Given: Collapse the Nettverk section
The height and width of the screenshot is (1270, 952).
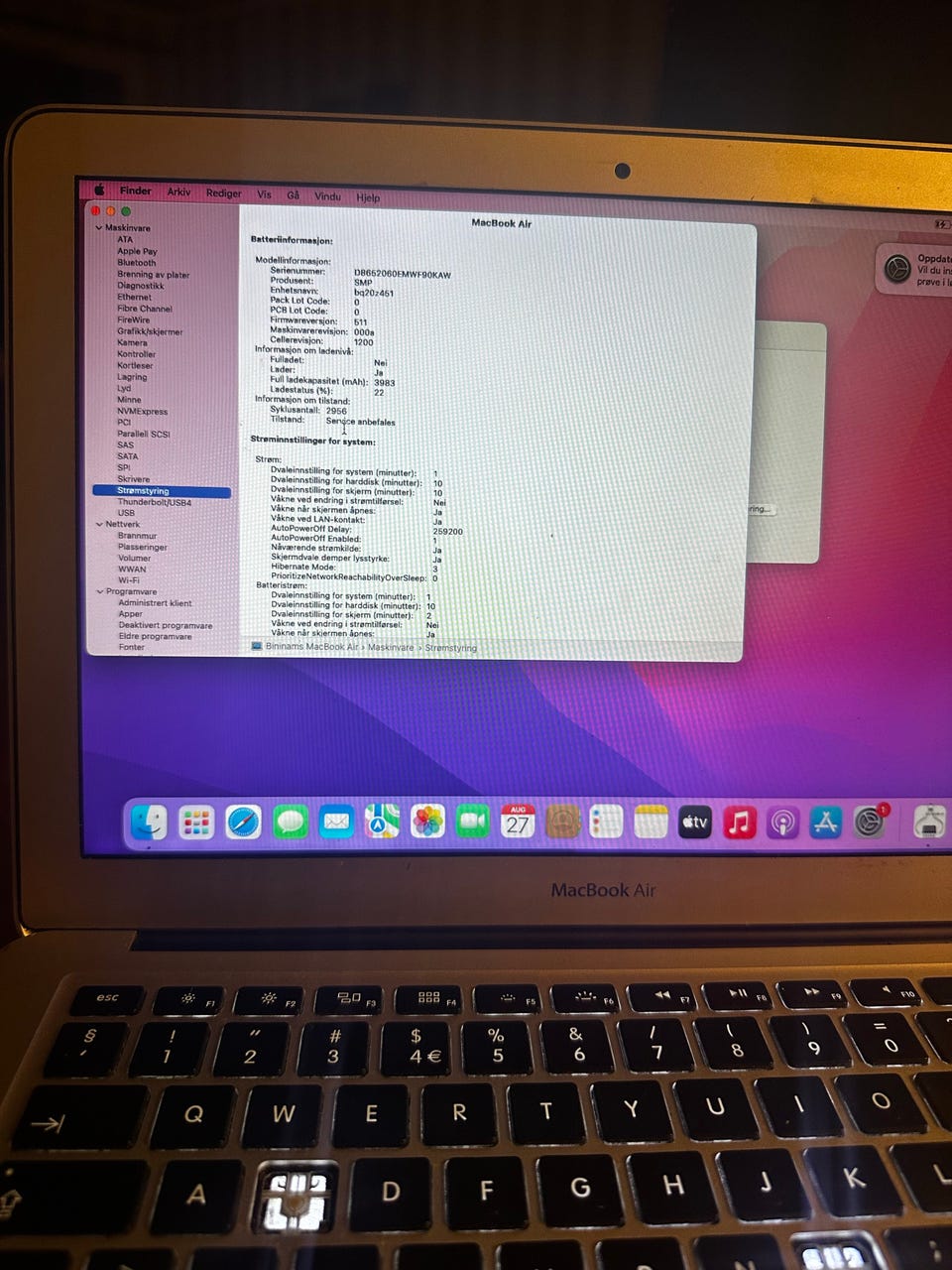Looking at the screenshot, I should [99, 524].
